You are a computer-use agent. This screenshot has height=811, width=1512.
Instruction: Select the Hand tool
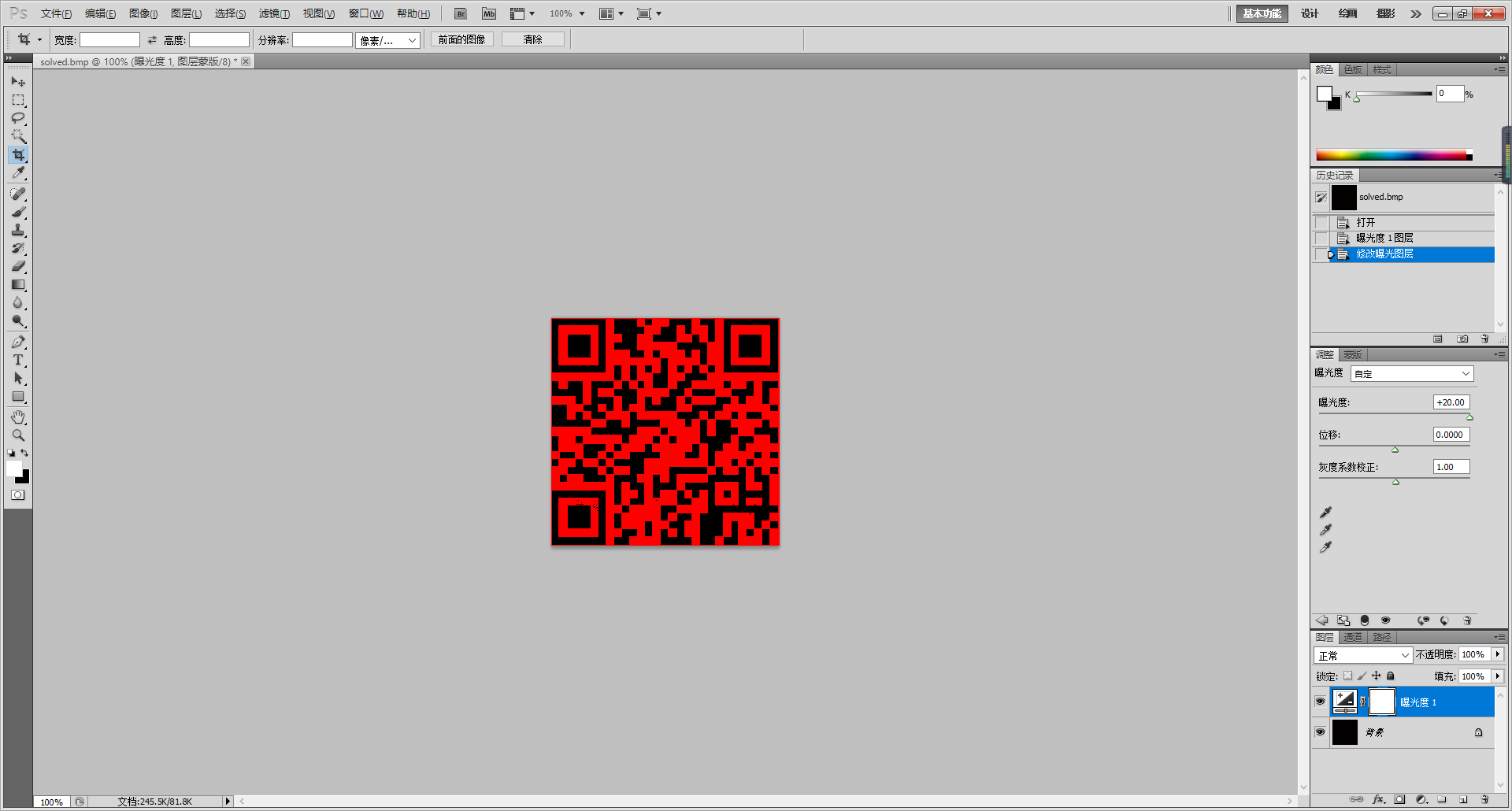18,417
